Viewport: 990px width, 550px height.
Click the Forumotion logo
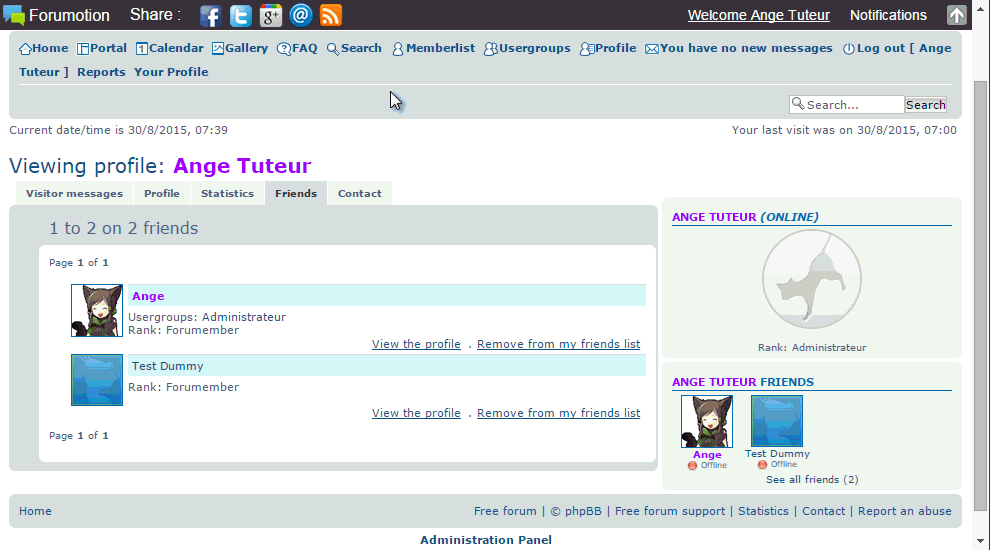click(x=57, y=15)
